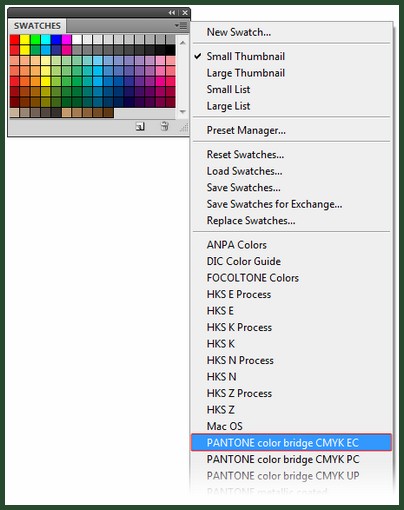Viewport: 404px width, 510px height.
Task: Select Load Swatches menu item
Action: point(244,171)
